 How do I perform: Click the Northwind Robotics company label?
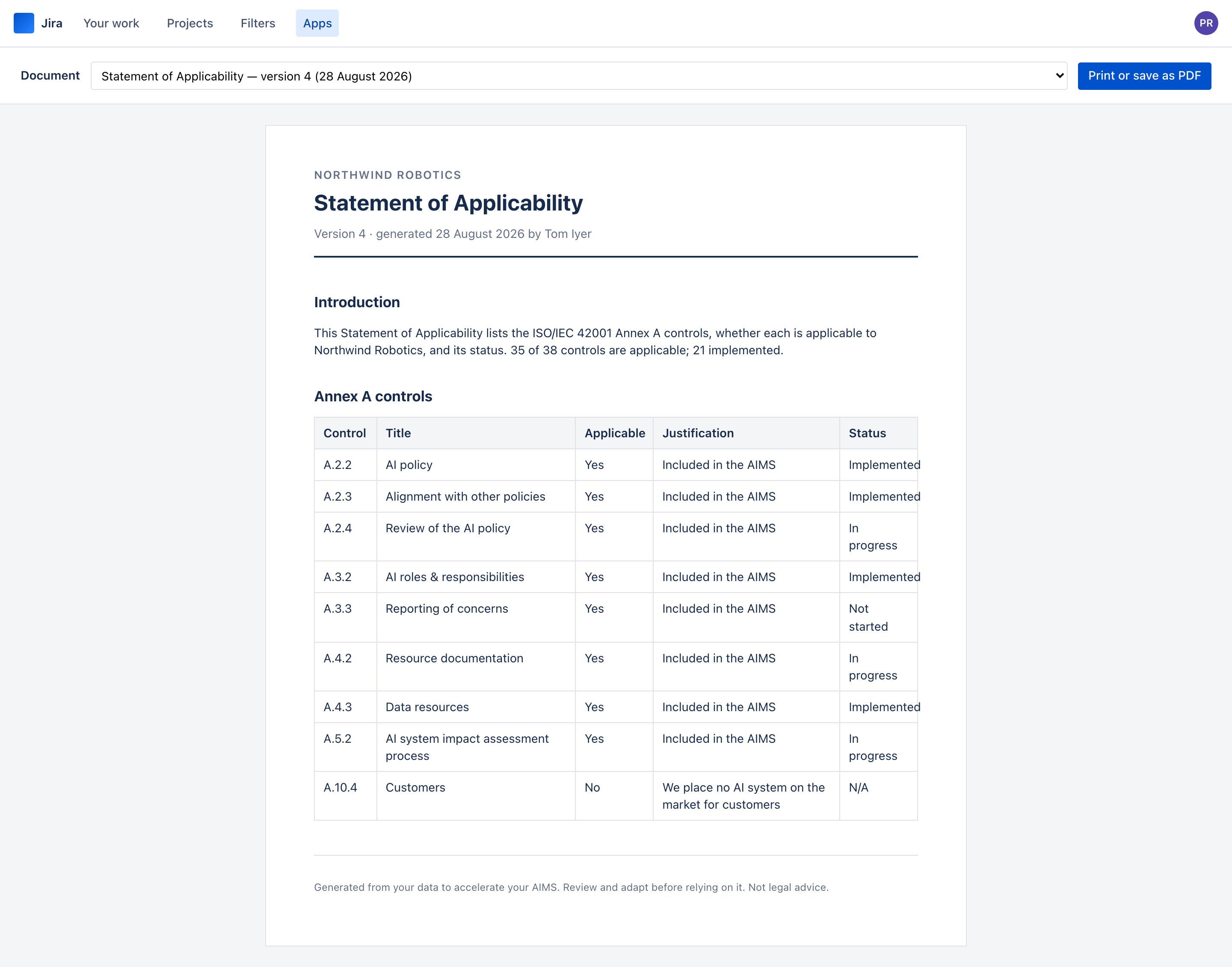click(388, 175)
